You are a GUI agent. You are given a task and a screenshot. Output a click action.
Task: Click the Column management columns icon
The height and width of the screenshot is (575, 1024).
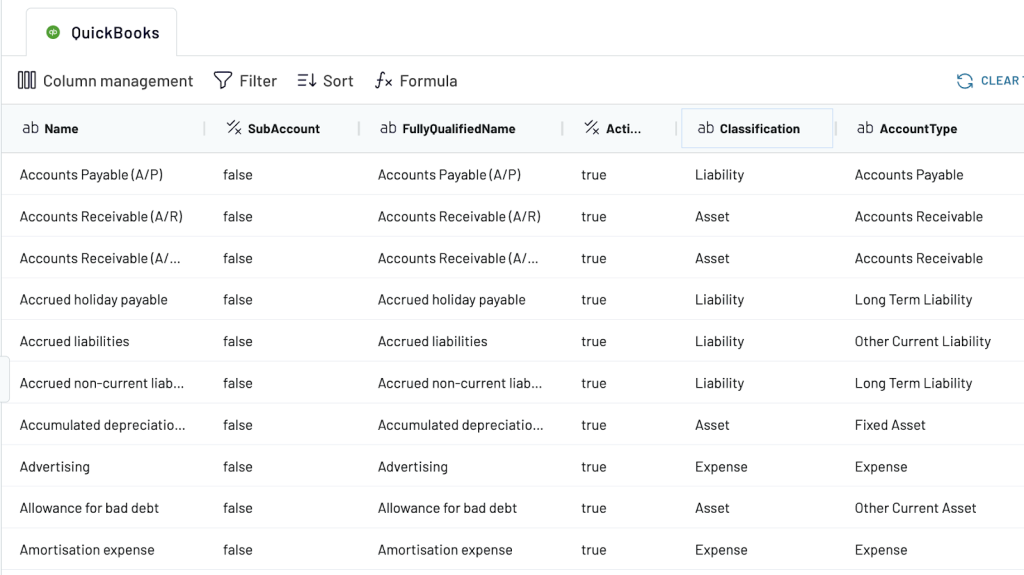[27, 80]
